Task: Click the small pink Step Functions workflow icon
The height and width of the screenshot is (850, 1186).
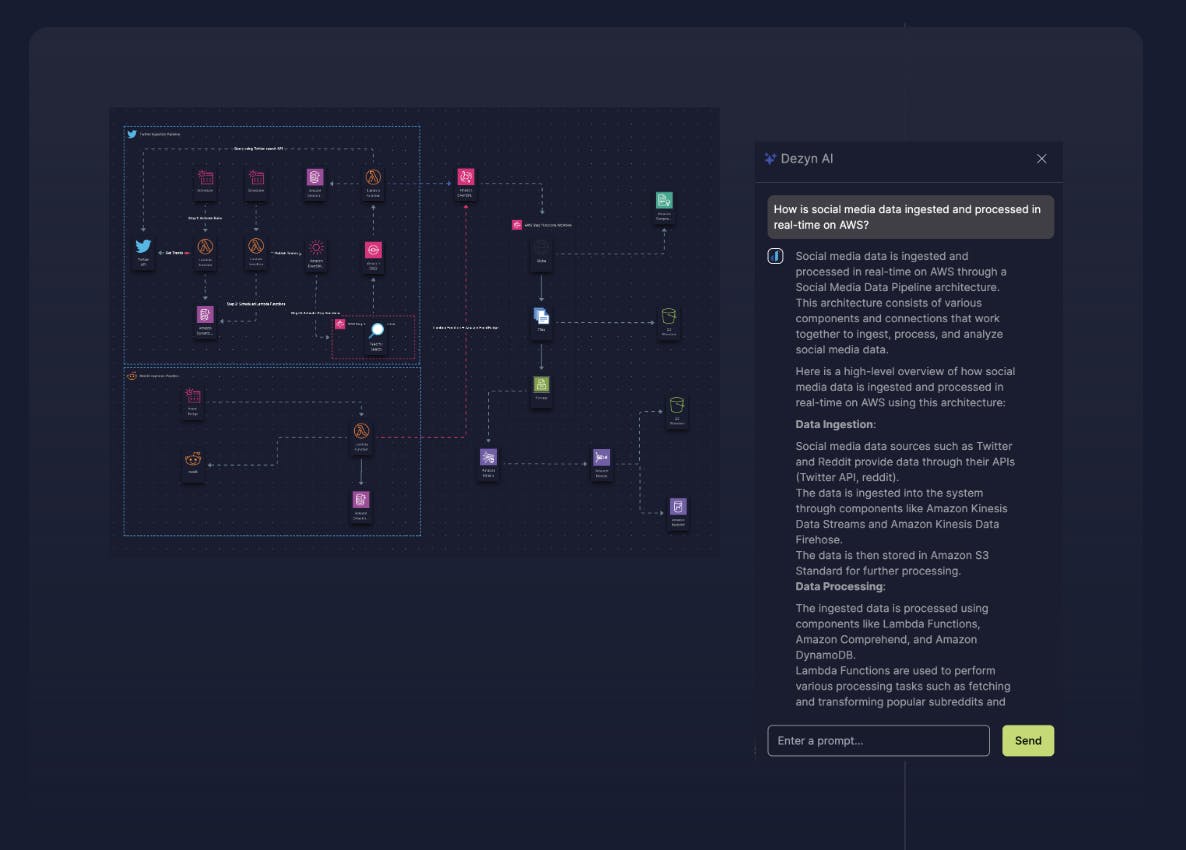Action: click(517, 225)
